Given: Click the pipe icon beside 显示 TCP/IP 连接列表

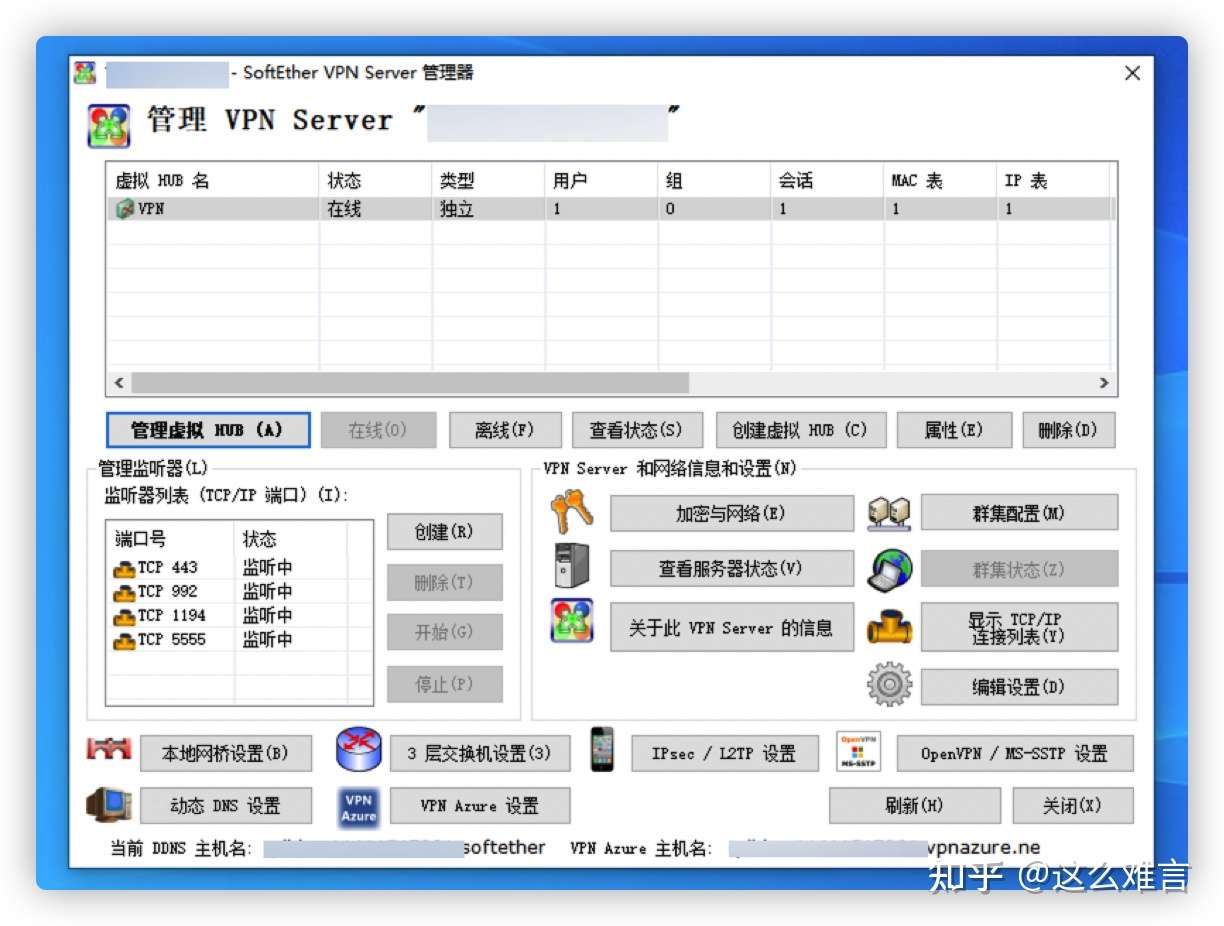Looking at the screenshot, I should [890, 627].
